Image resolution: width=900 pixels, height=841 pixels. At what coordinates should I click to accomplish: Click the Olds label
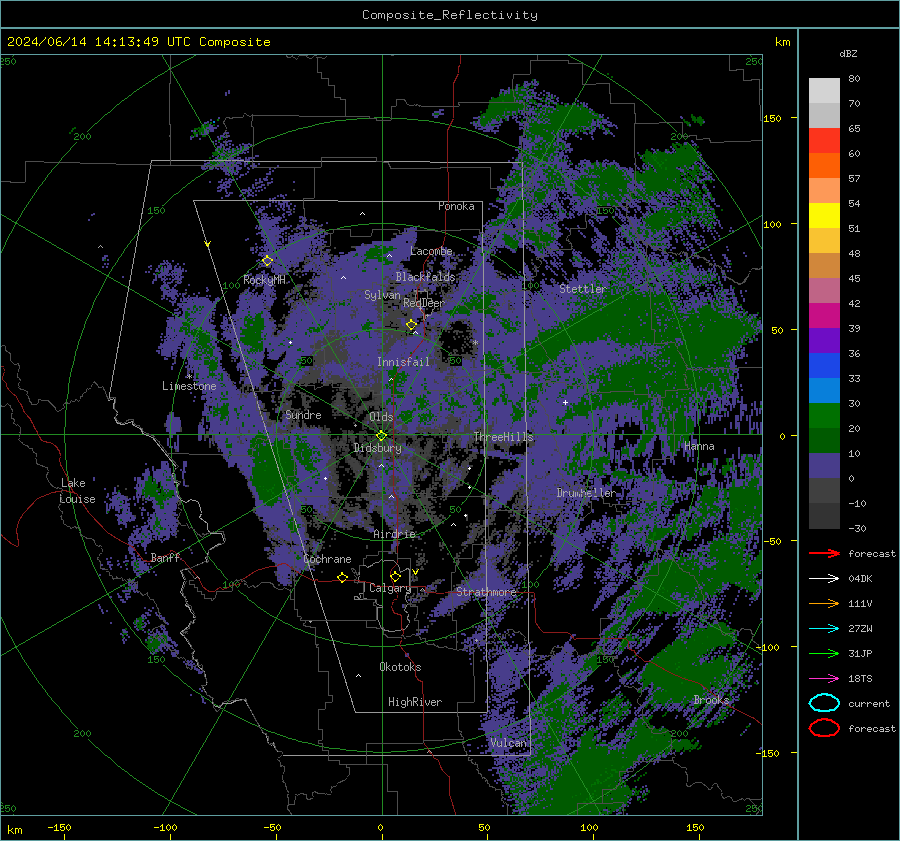pyautogui.click(x=381, y=417)
